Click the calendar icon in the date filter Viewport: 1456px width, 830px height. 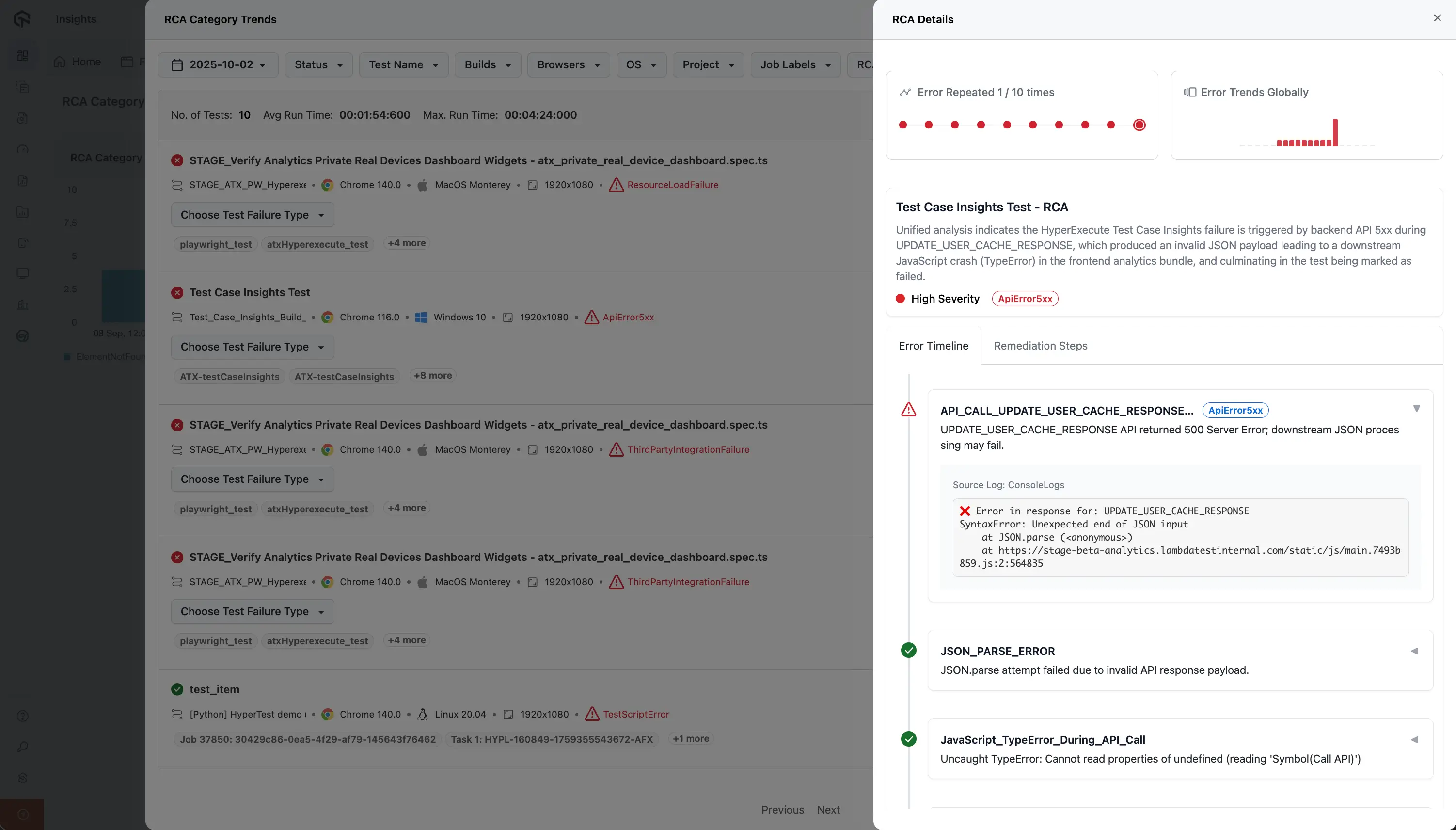(x=177, y=65)
